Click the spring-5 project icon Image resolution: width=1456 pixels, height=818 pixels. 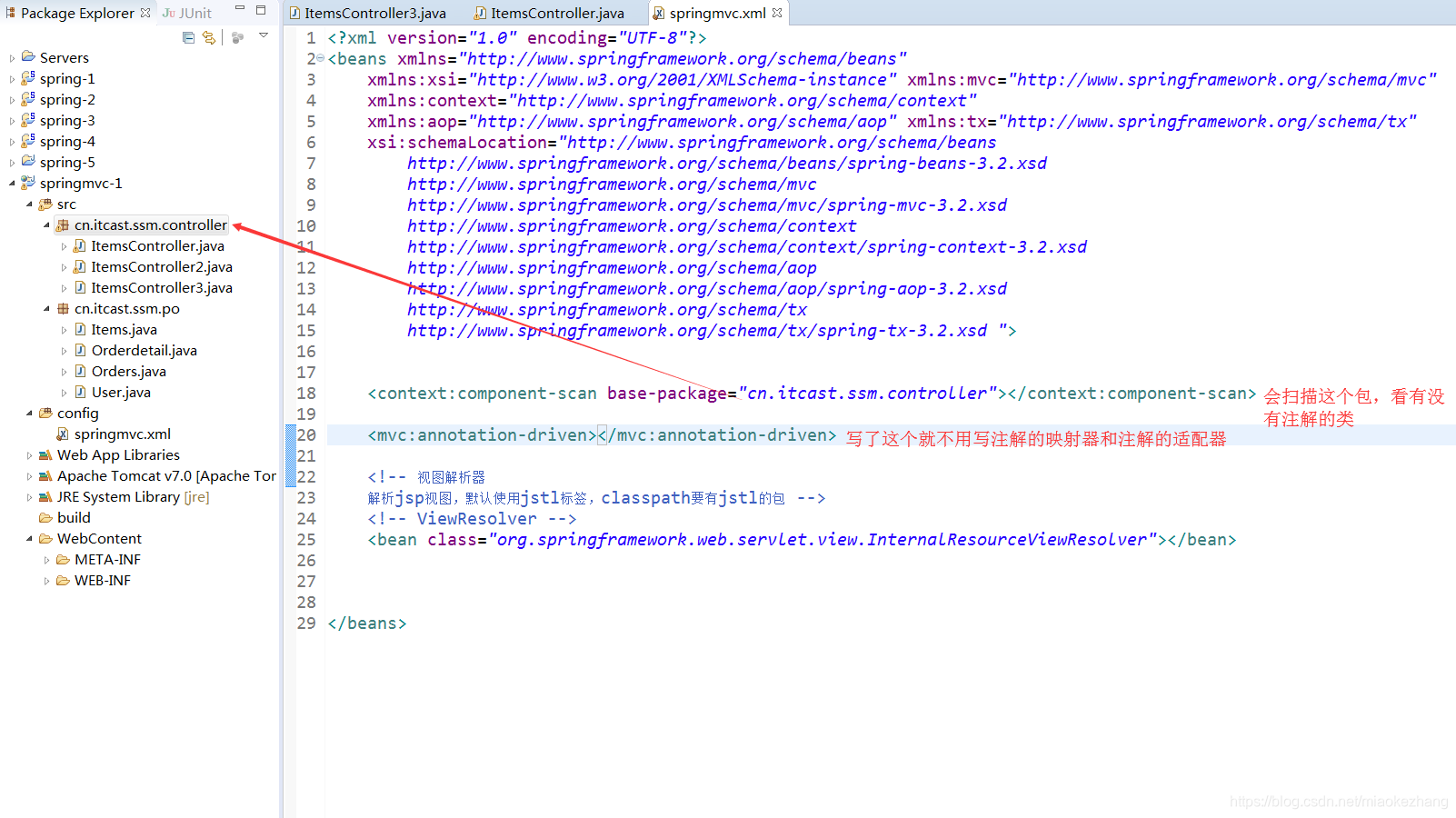pos(28,161)
